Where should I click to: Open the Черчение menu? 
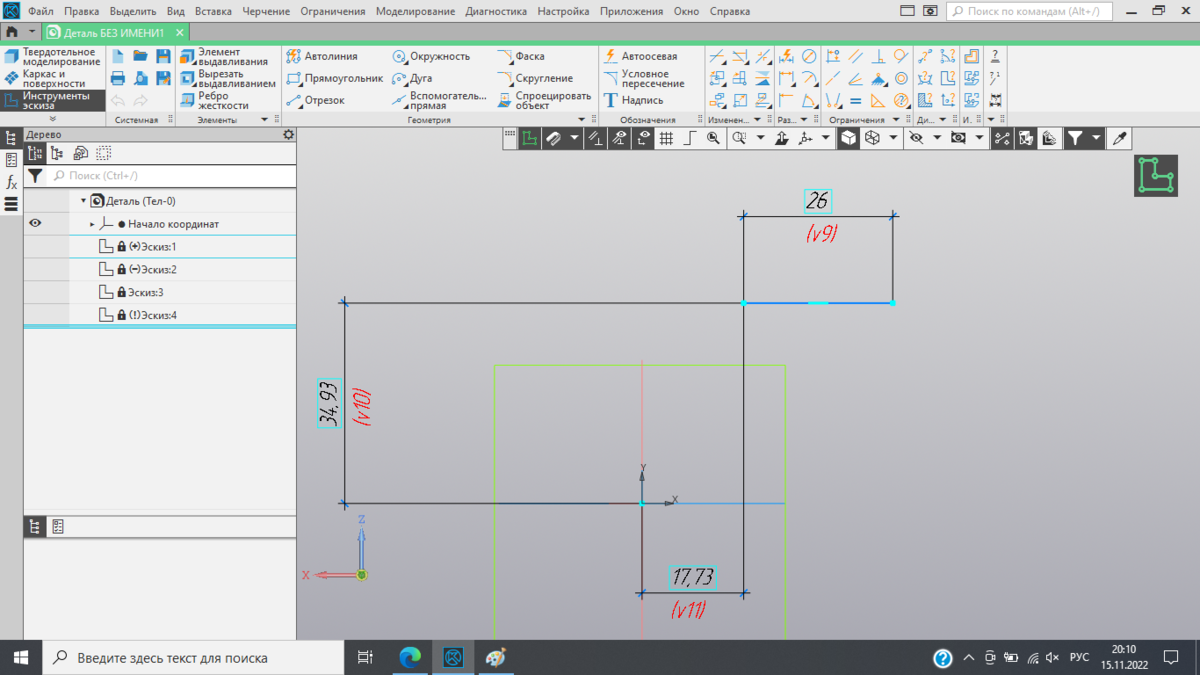tap(266, 11)
